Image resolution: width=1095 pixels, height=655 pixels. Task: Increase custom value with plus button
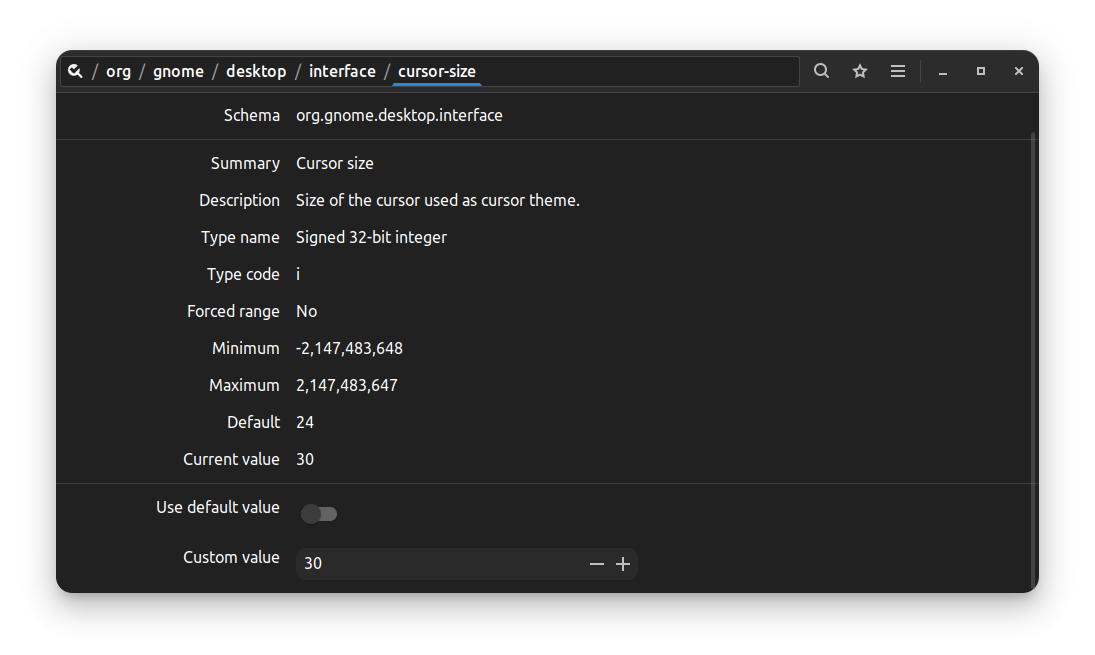click(623, 564)
